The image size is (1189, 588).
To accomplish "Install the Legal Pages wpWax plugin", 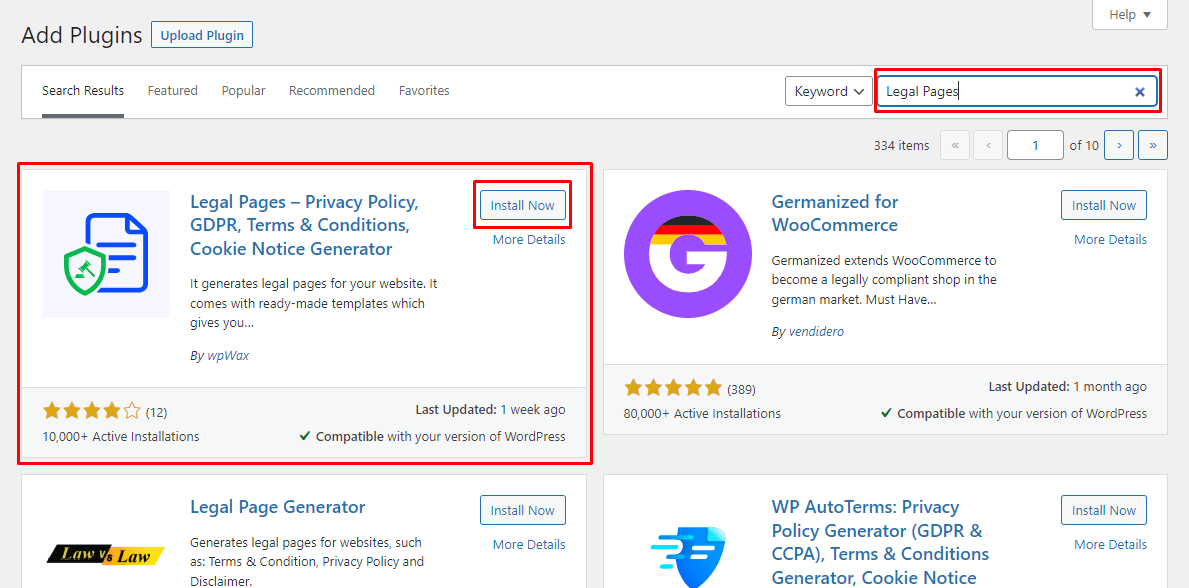I will pos(522,205).
